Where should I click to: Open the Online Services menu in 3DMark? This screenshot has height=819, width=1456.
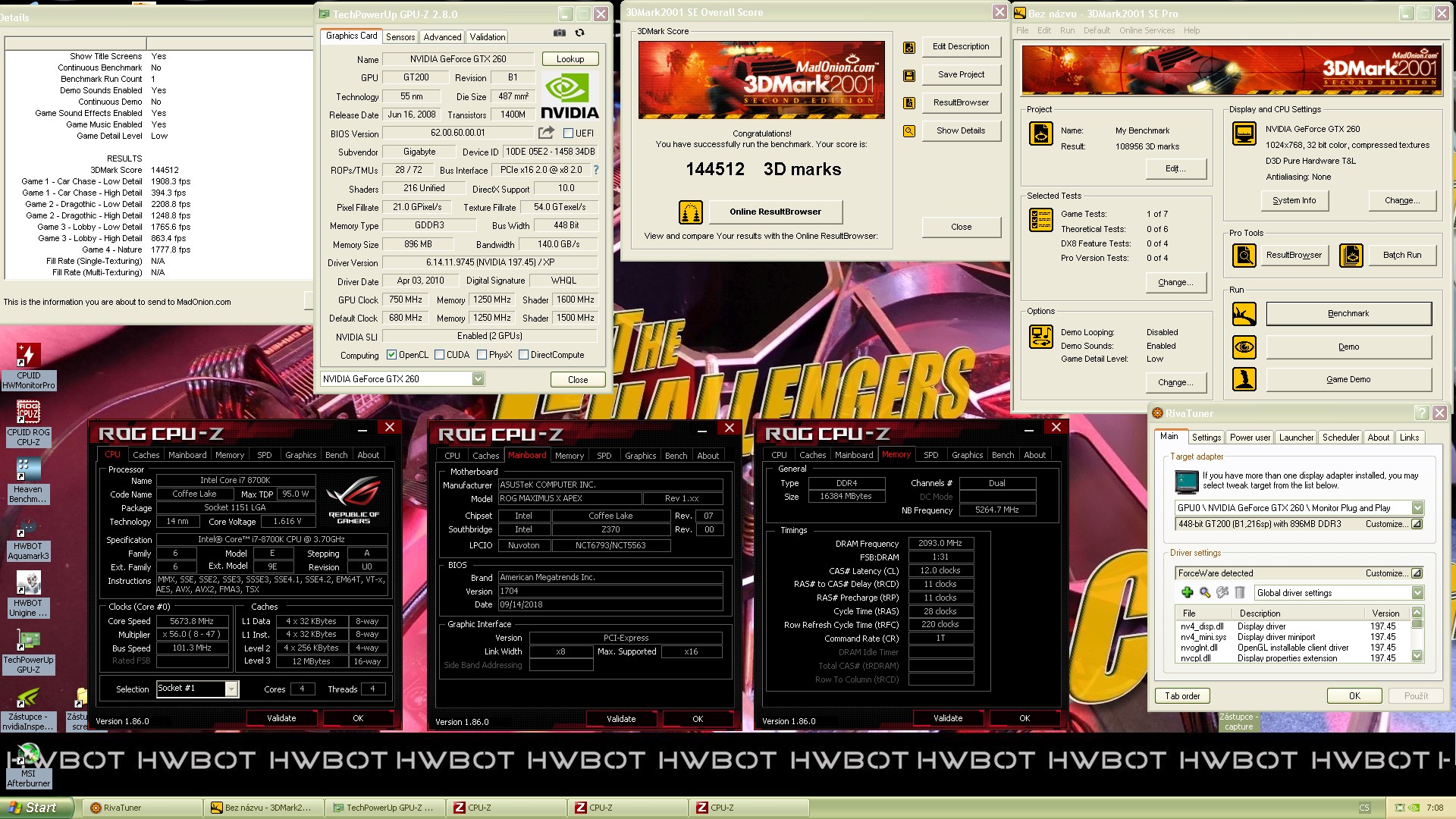pos(1147,30)
